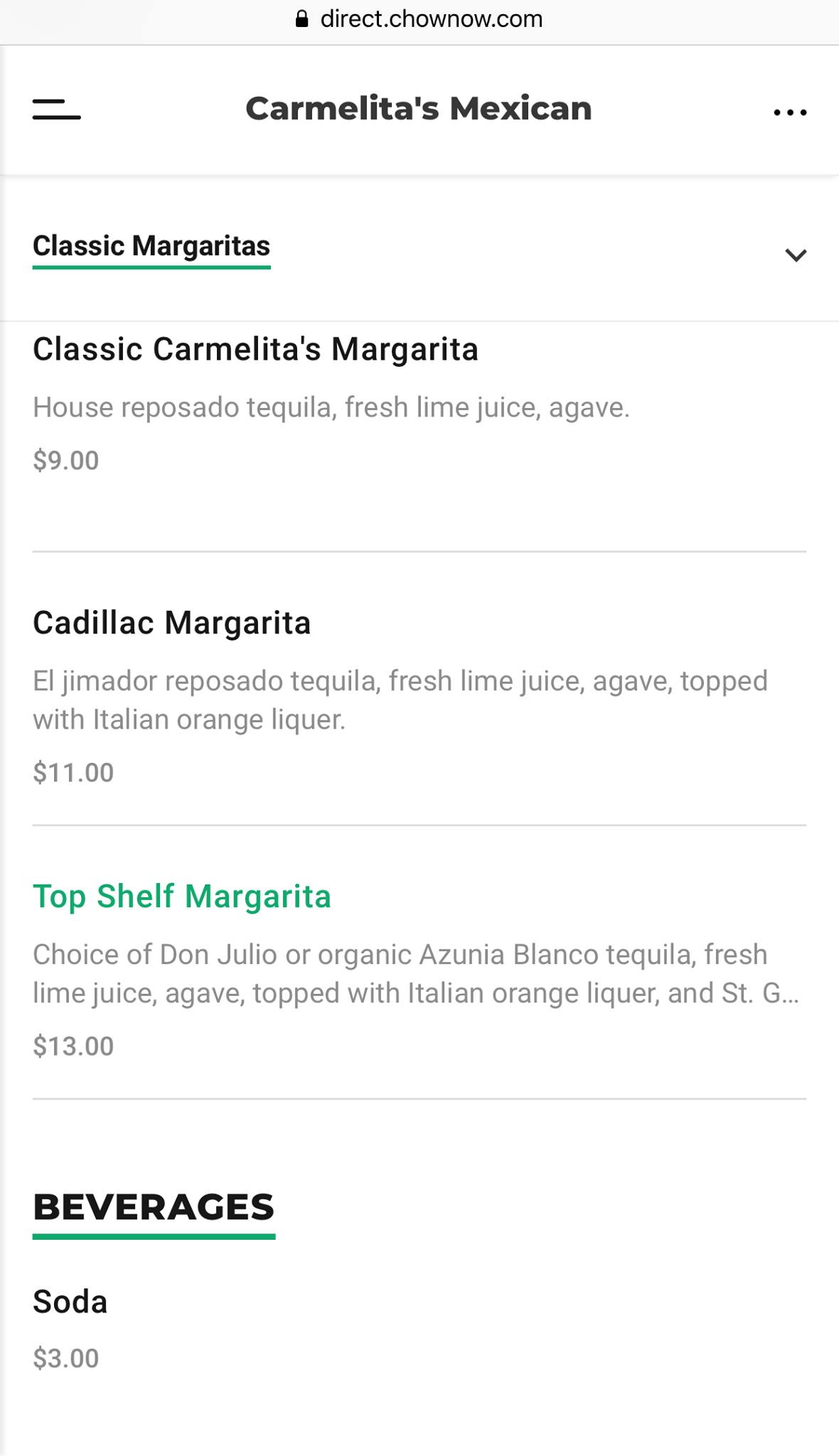839x1456 pixels.
Task: Tap the $13.00 Top Shelf price
Action: (73, 1046)
